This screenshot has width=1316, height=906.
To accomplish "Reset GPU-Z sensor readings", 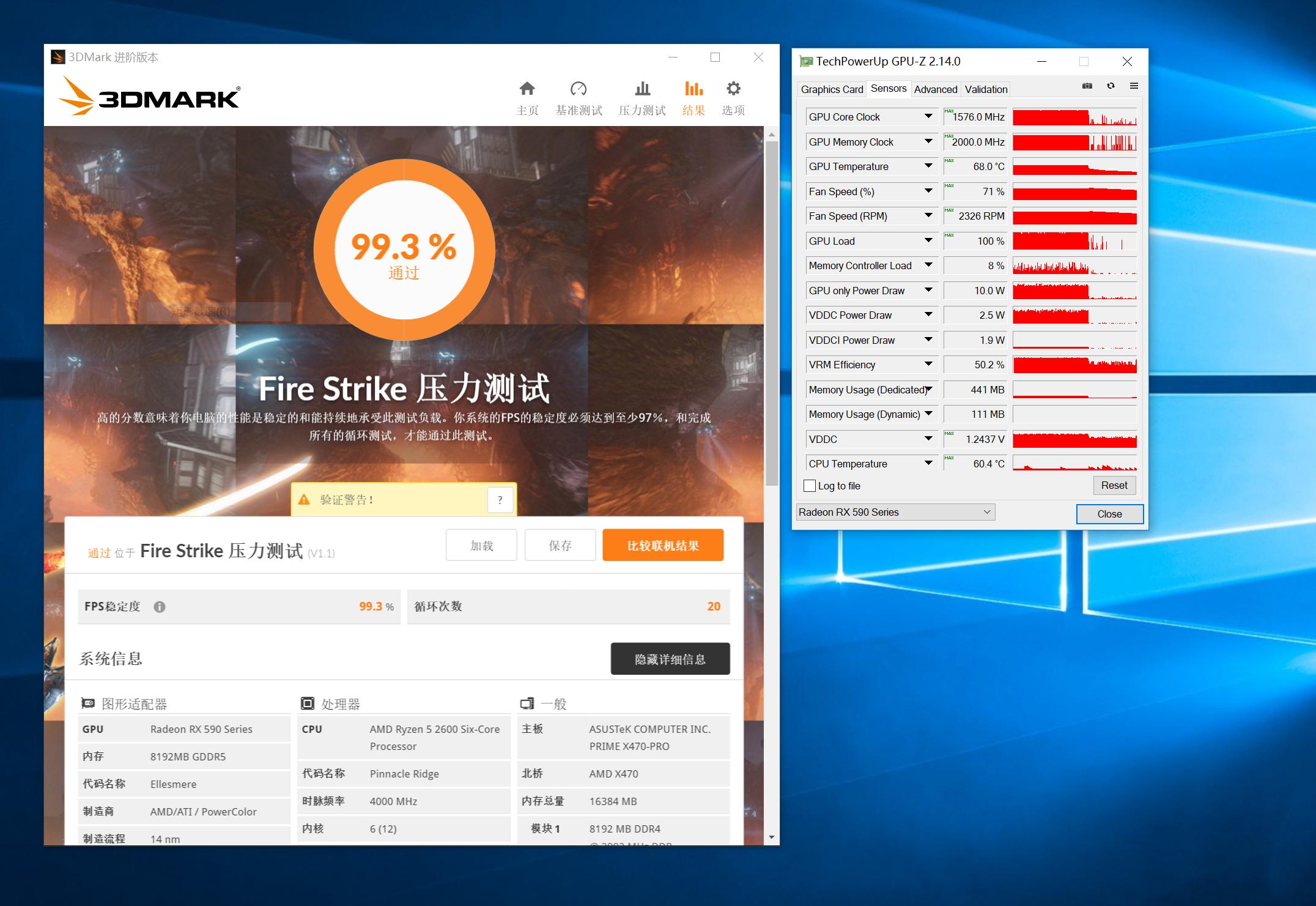I will pos(1114,485).
